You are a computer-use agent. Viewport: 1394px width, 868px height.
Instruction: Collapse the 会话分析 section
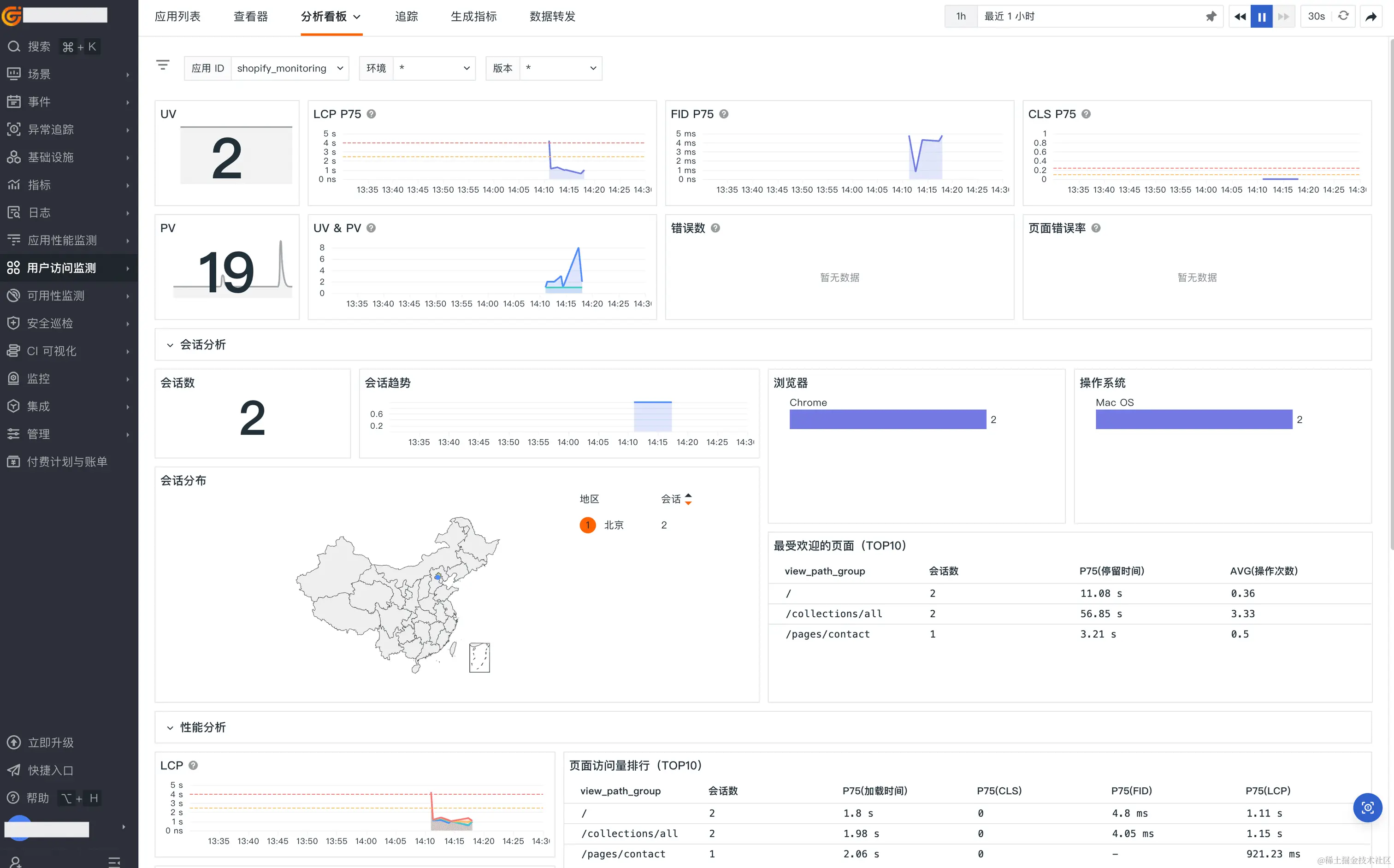click(x=170, y=345)
